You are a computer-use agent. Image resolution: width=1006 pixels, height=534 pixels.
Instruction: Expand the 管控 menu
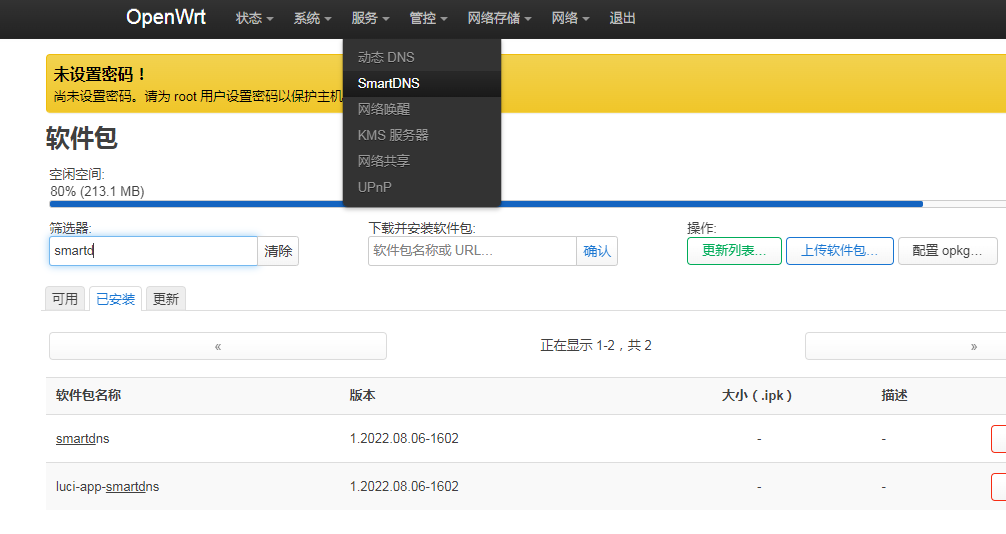coord(428,19)
